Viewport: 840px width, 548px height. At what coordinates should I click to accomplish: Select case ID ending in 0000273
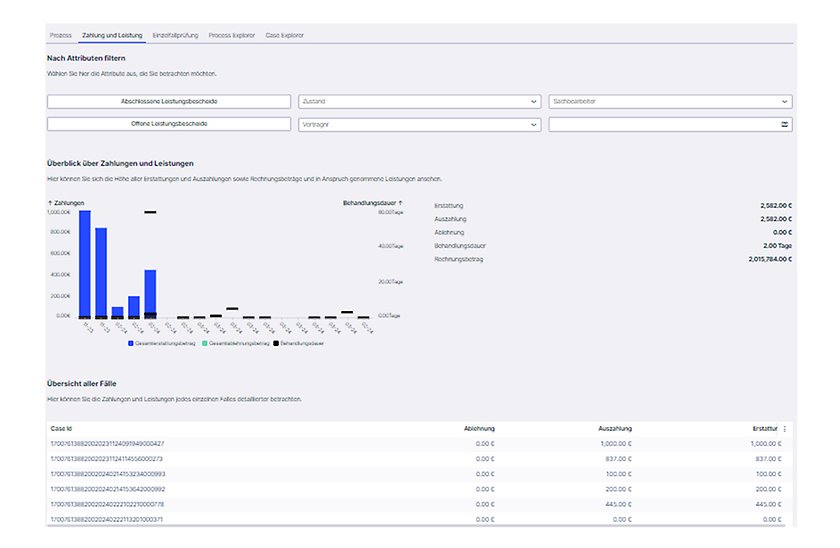pyautogui.click(x=107, y=459)
